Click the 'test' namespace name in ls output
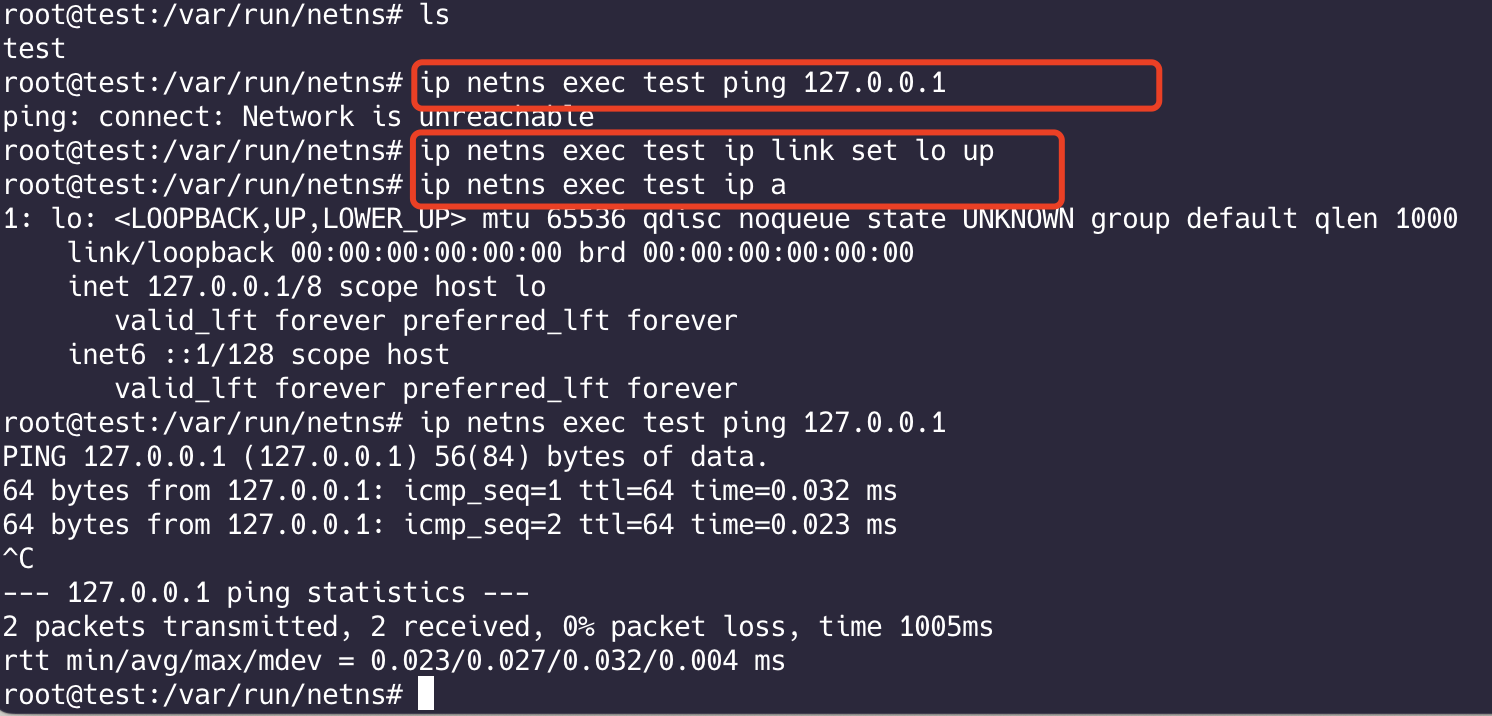 34,49
